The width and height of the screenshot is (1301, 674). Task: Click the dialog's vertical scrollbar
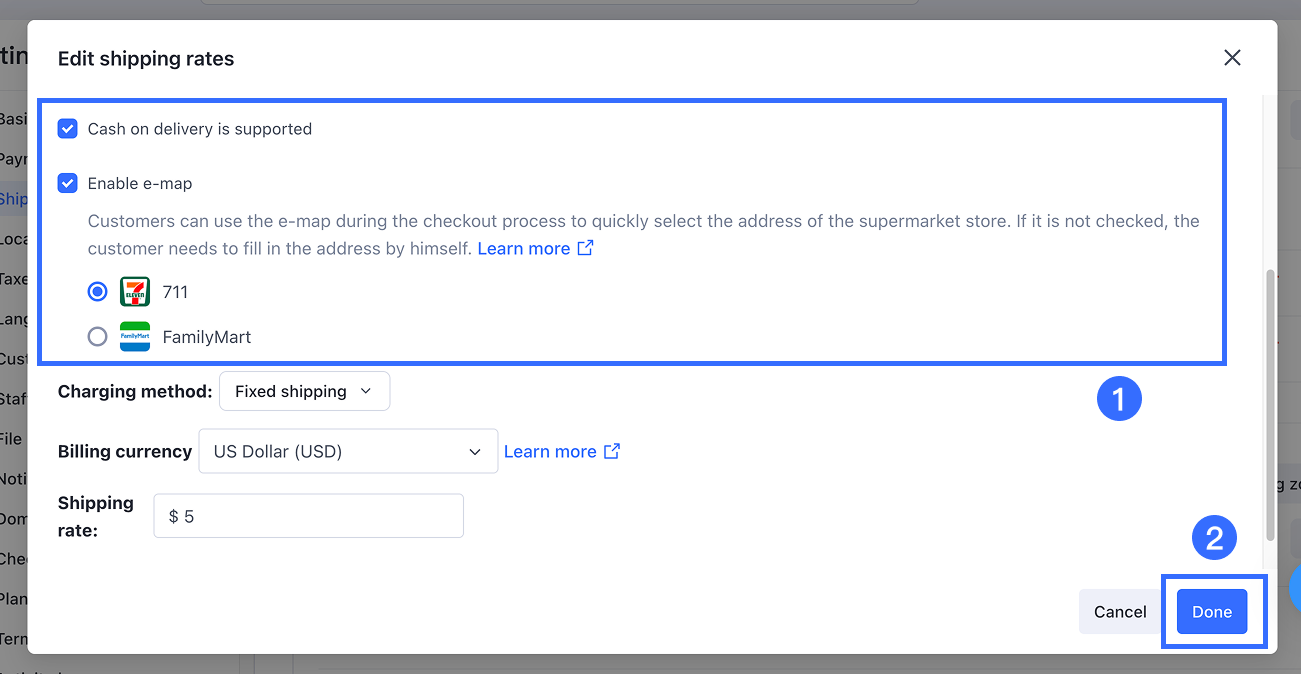click(x=1270, y=400)
